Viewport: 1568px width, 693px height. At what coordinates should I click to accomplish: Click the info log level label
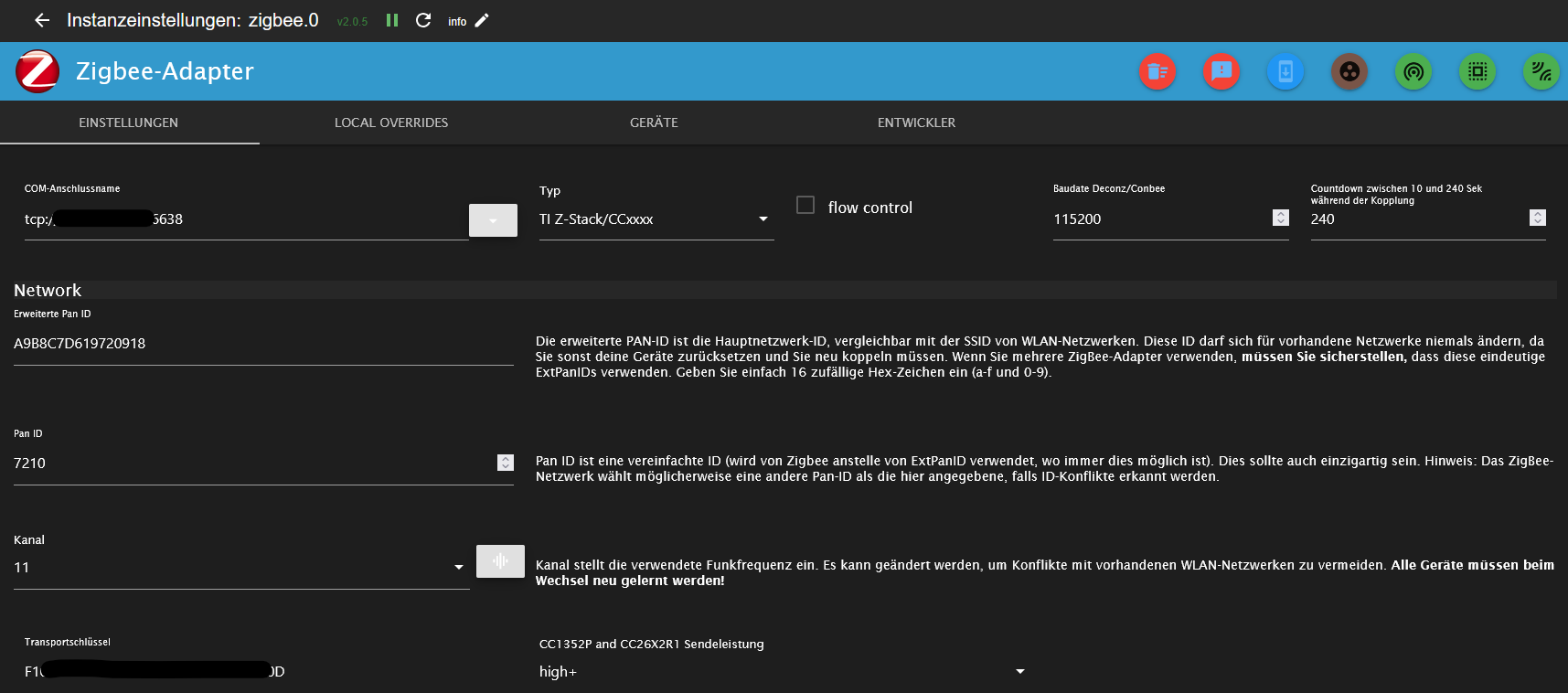(x=457, y=21)
